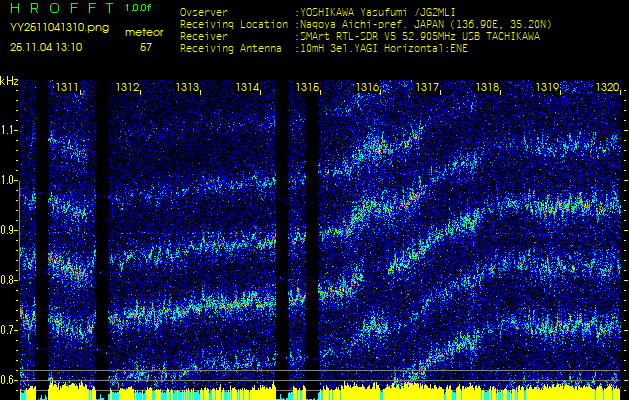Click the 1316 time marker
The width and height of the screenshot is (629, 400).
pos(367,87)
